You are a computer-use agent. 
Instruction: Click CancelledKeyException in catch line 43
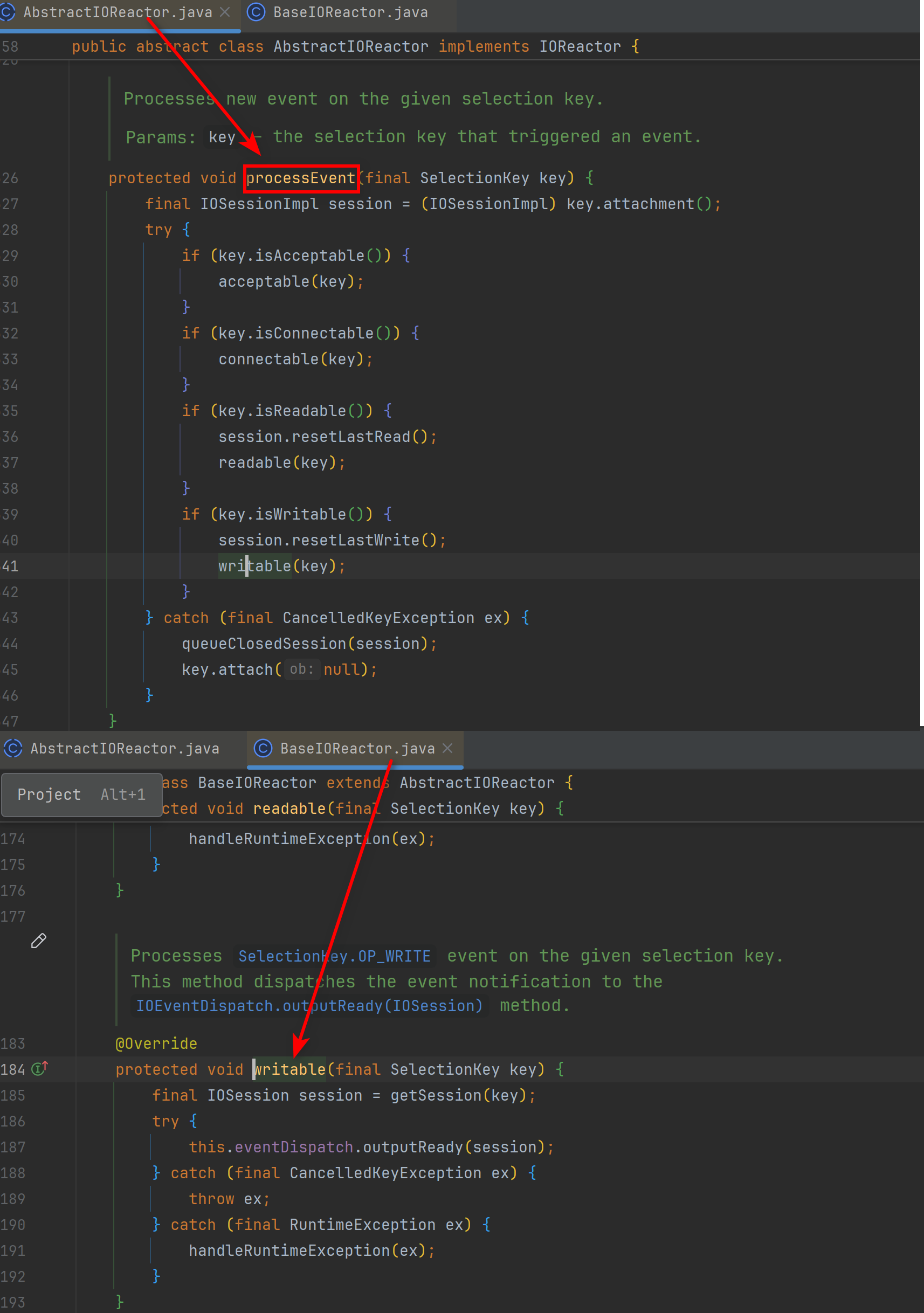point(378,618)
